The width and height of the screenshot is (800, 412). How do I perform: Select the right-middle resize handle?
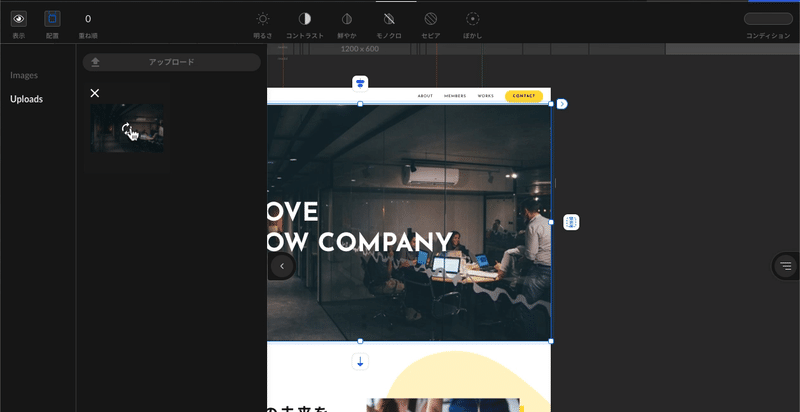tap(551, 222)
